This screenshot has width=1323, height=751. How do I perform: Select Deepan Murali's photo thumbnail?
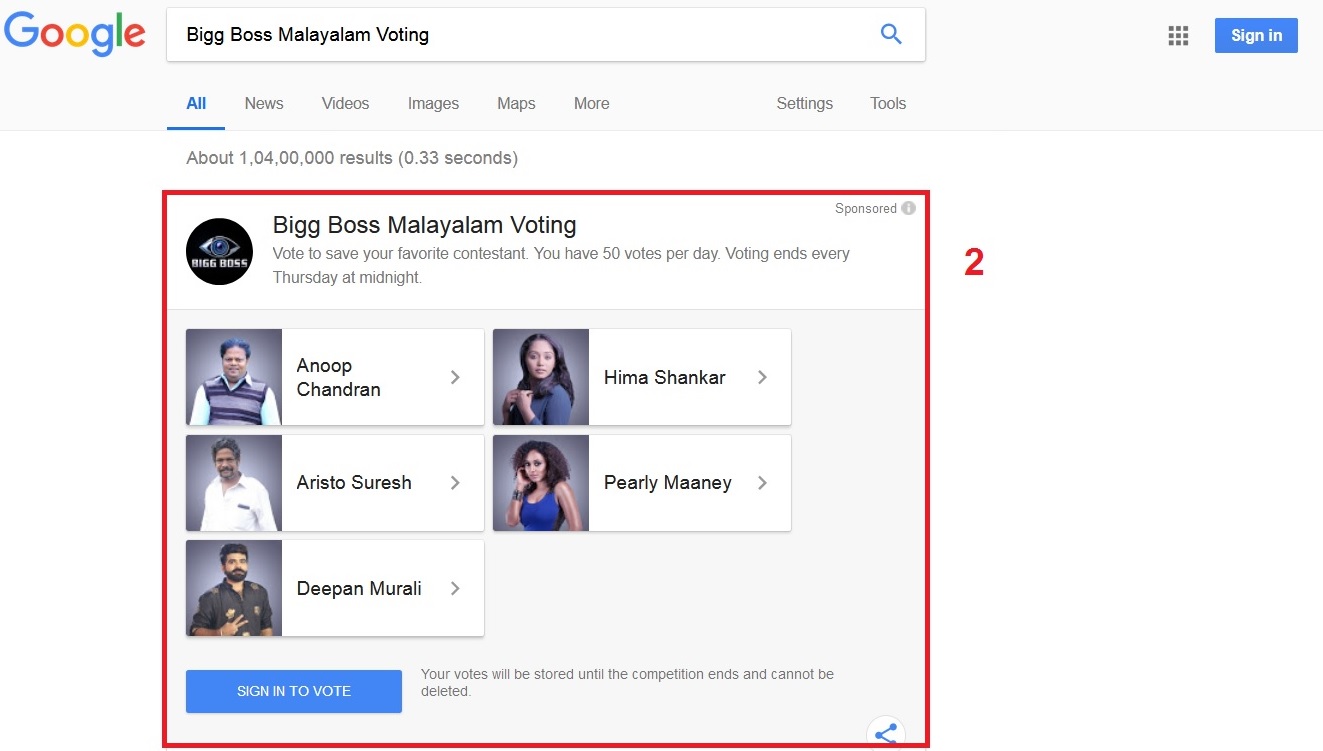coord(234,589)
